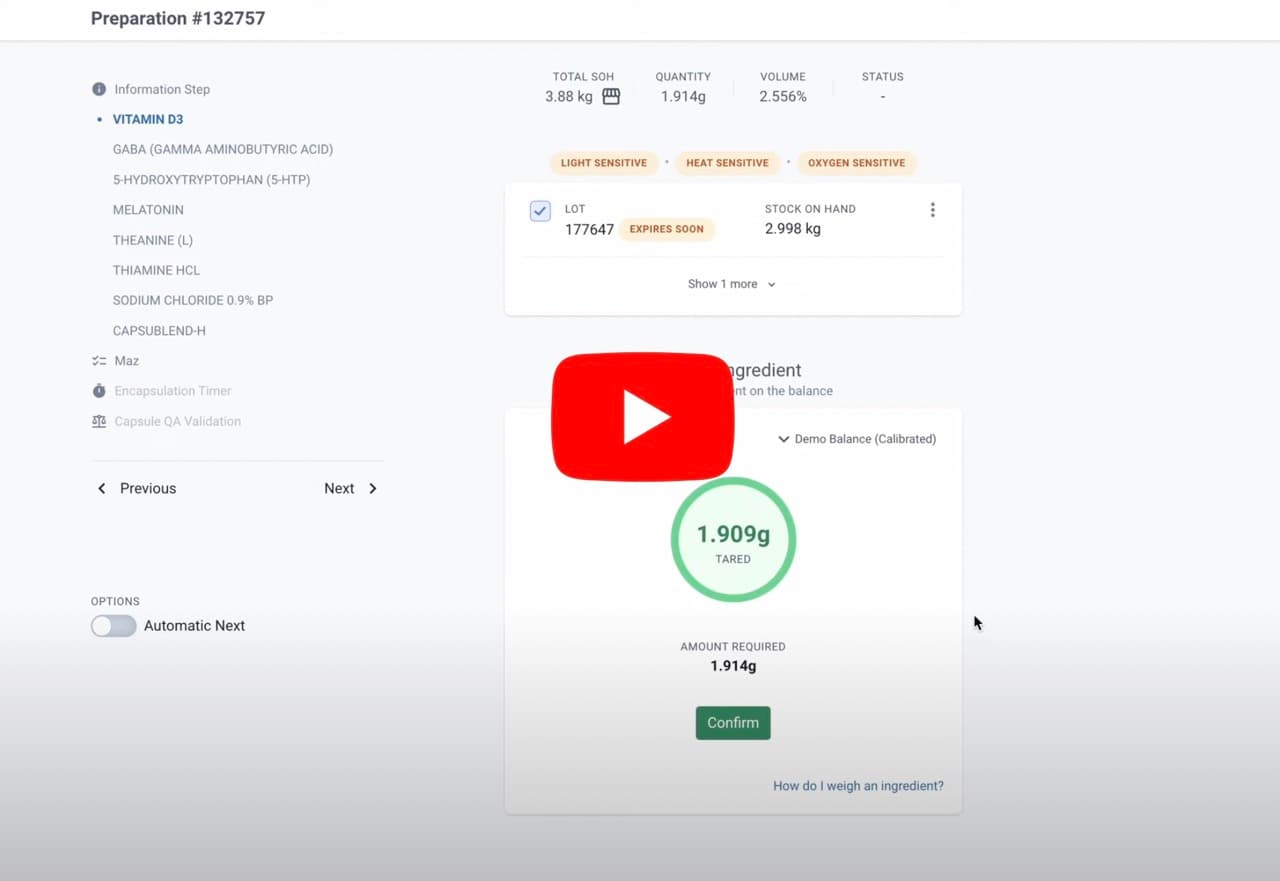Image resolution: width=1280 pixels, height=881 pixels.
Task: Click the LIGHT SENSITIVE warning chip
Action: 604,162
